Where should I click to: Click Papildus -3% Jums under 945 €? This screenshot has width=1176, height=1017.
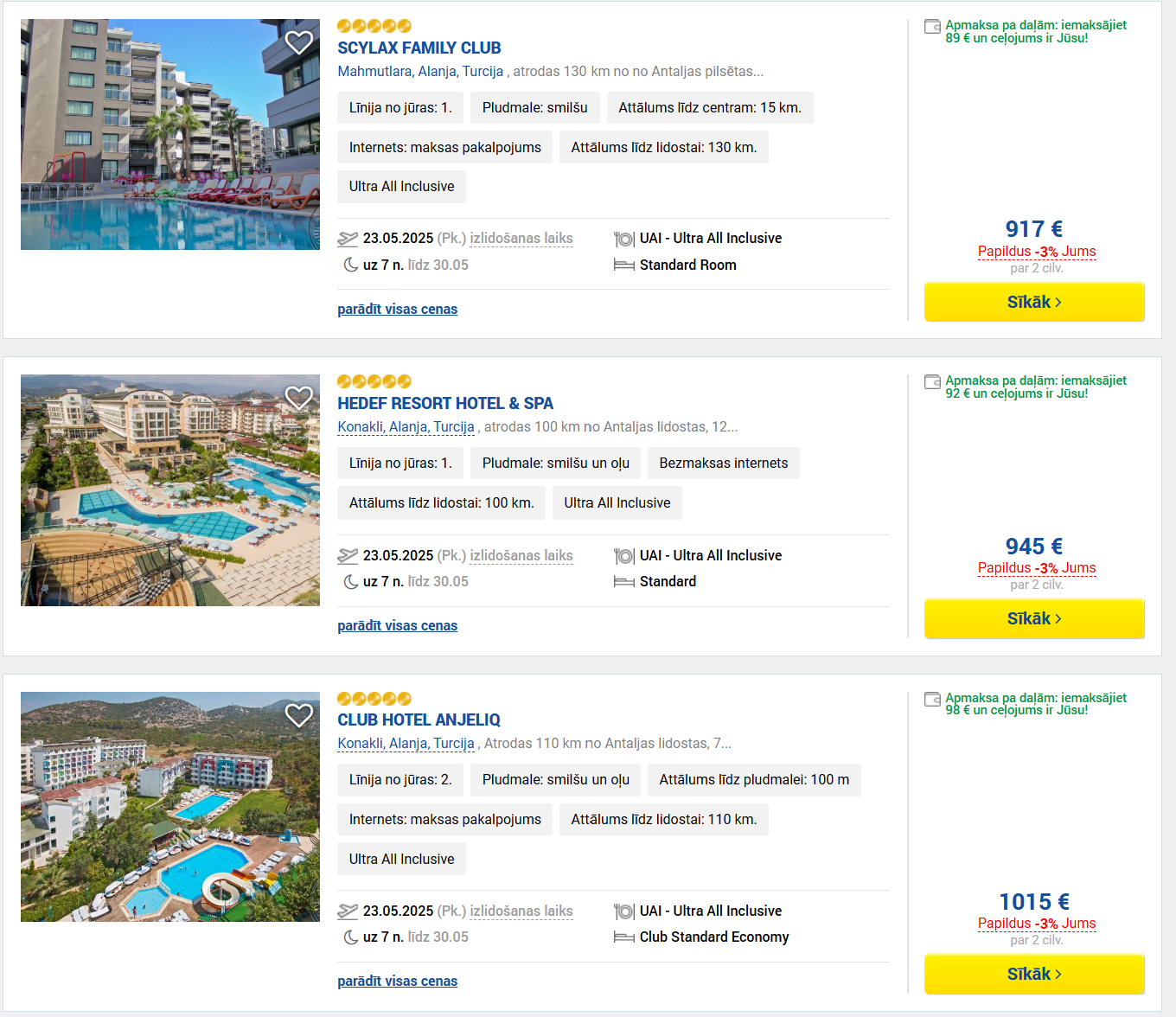(x=1037, y=568)
